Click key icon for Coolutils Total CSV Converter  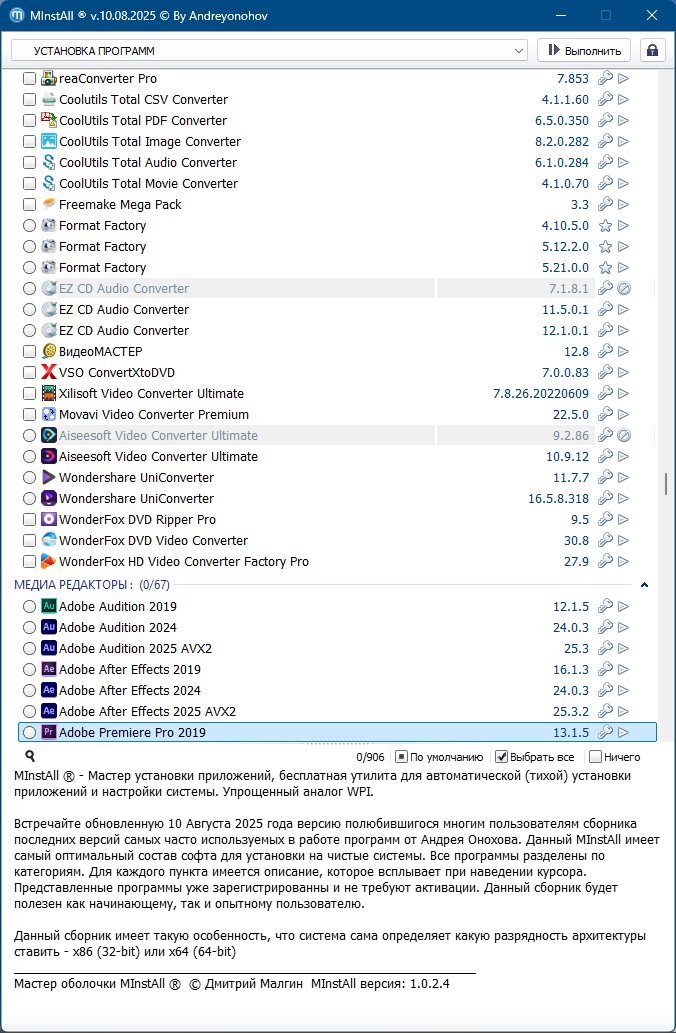(x=605, y=99)
